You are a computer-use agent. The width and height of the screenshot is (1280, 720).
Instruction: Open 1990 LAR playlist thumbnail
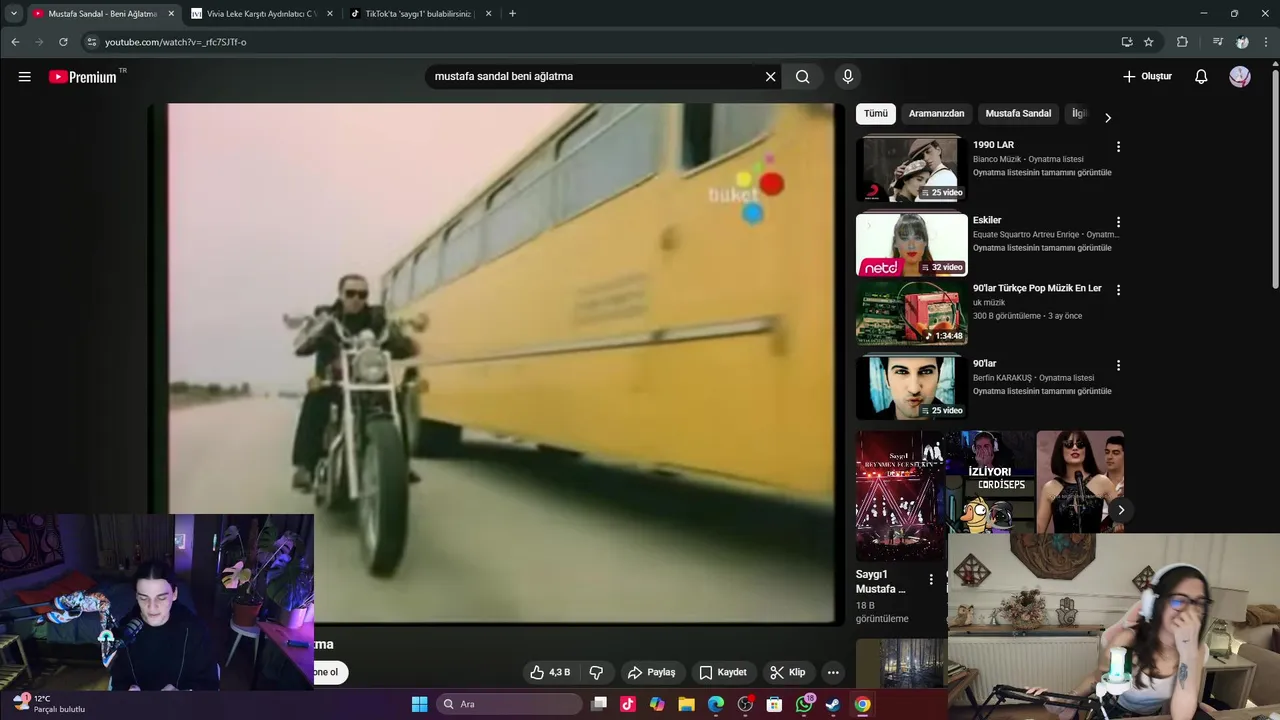click(x=911, y=169)
